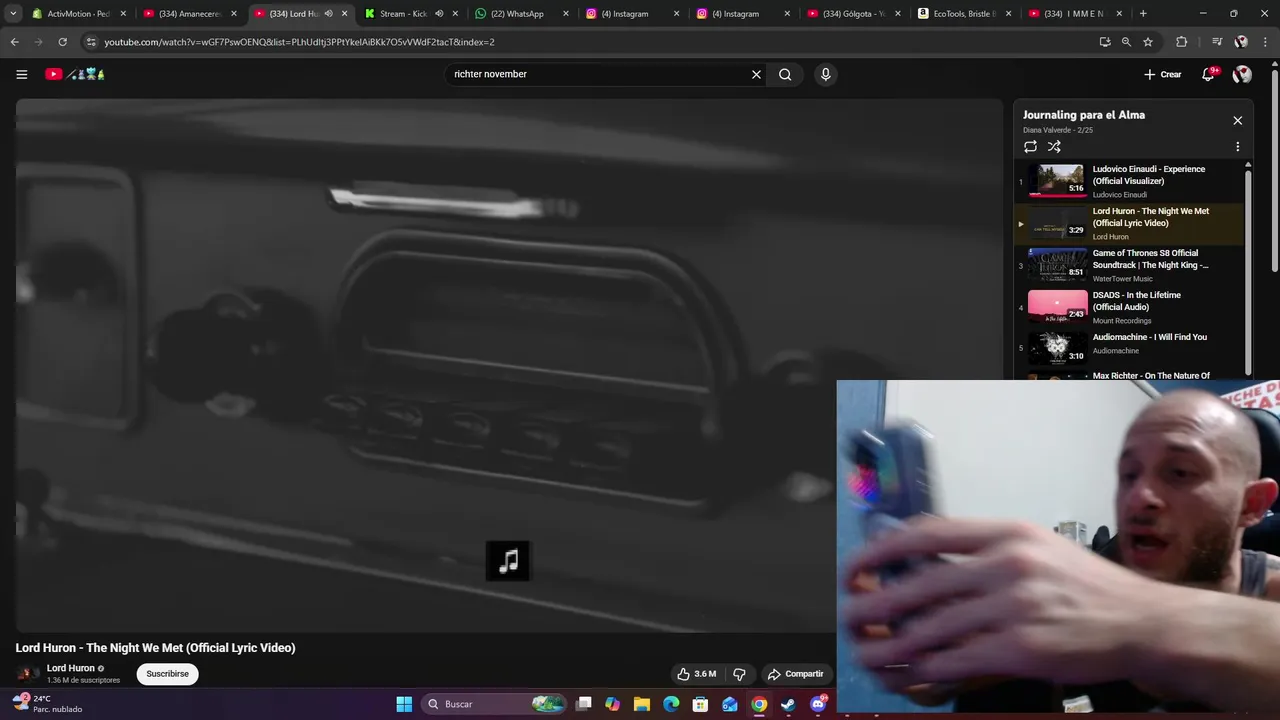Image resolution: width=1280 pixels, height=720 pixels.
Task: Reload the current page
Action: (62, 42)
